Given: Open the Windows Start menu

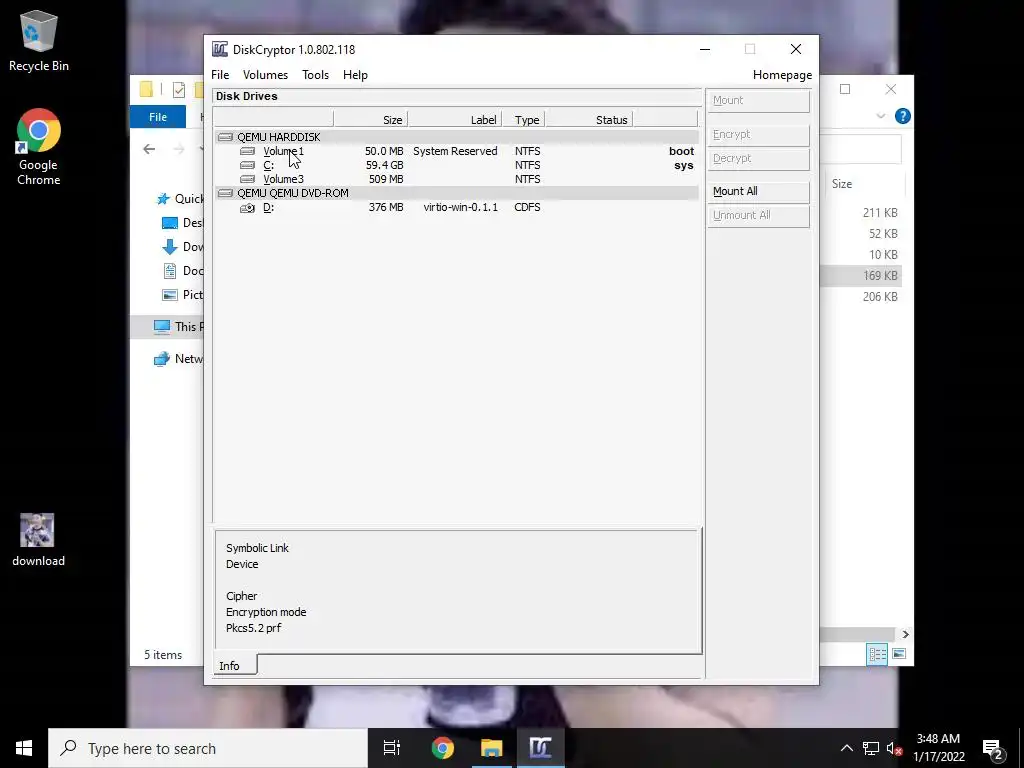Looking at the screenshot, I should tap(24, 748).
